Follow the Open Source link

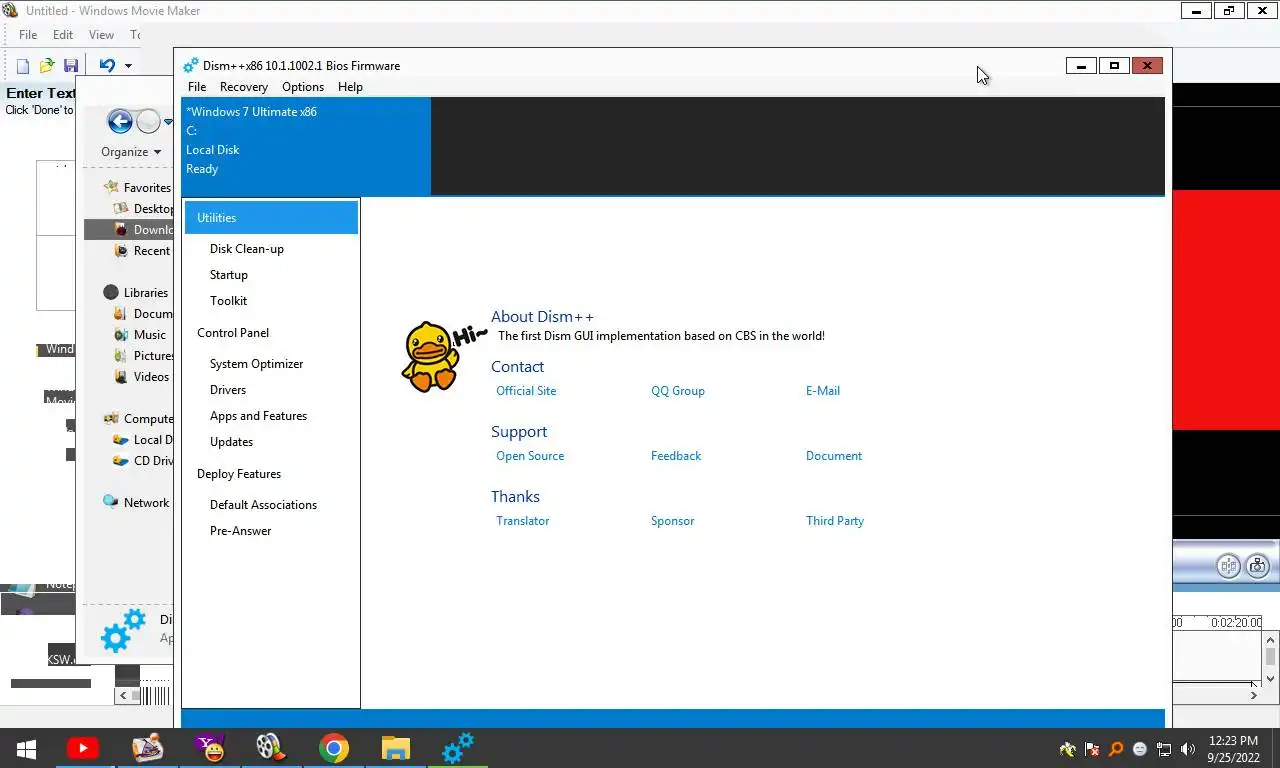(x=530, y=456)
